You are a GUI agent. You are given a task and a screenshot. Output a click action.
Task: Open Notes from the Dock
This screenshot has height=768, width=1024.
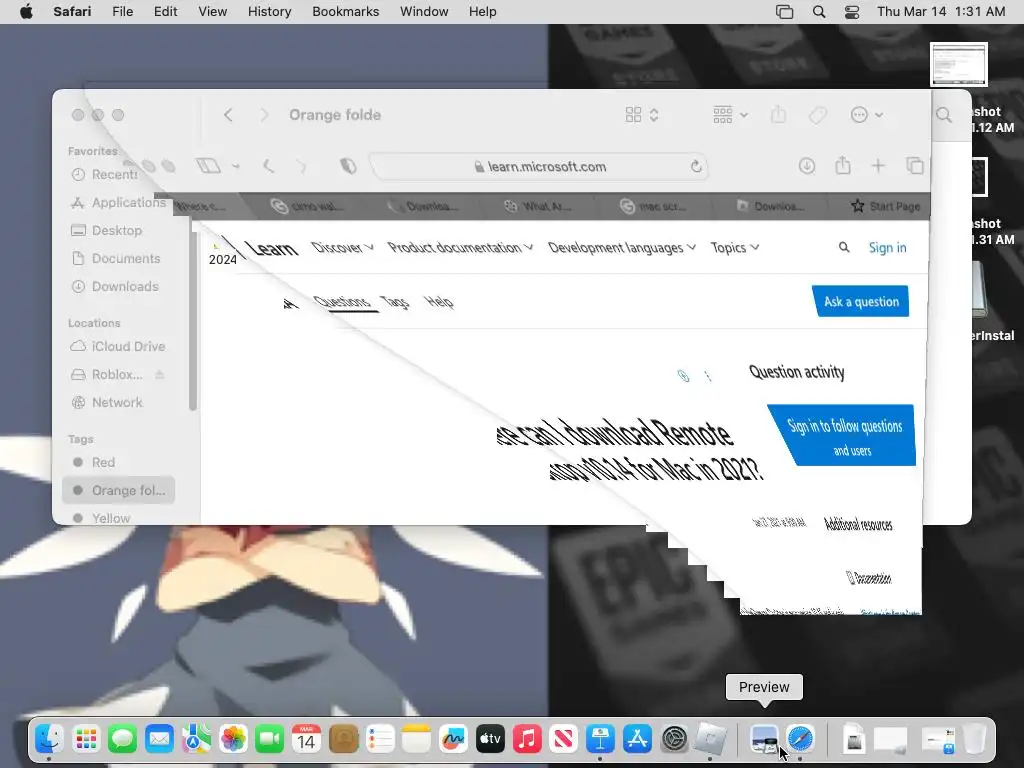(x=416, y=739)
